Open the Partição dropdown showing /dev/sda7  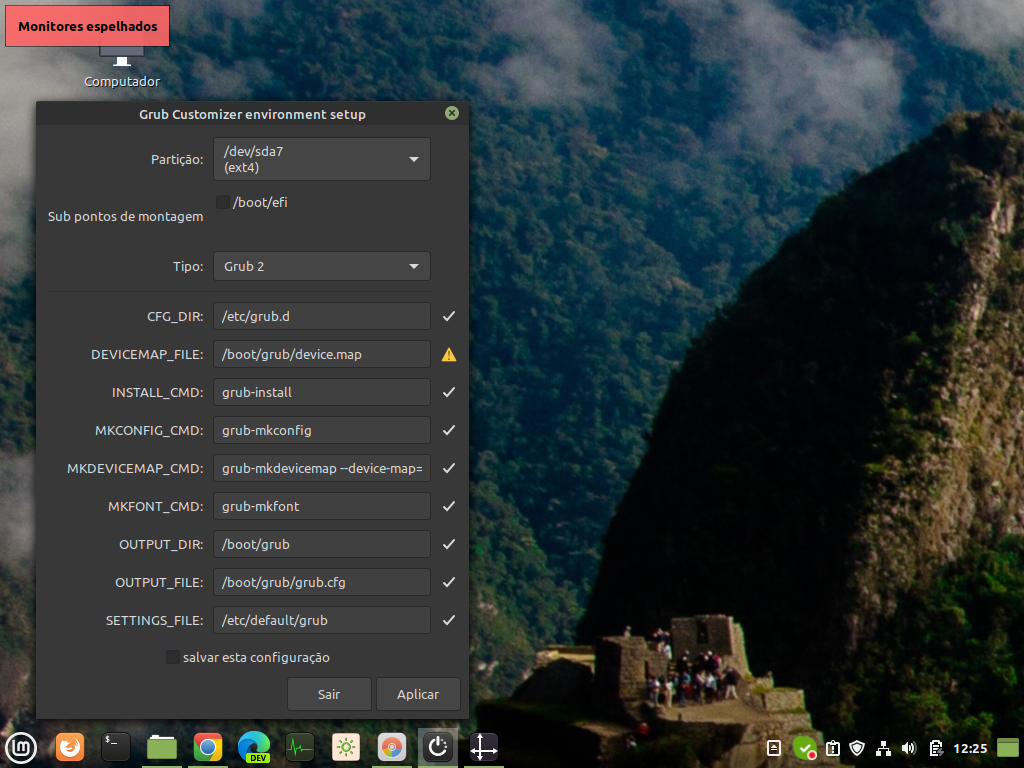point(321,159)
